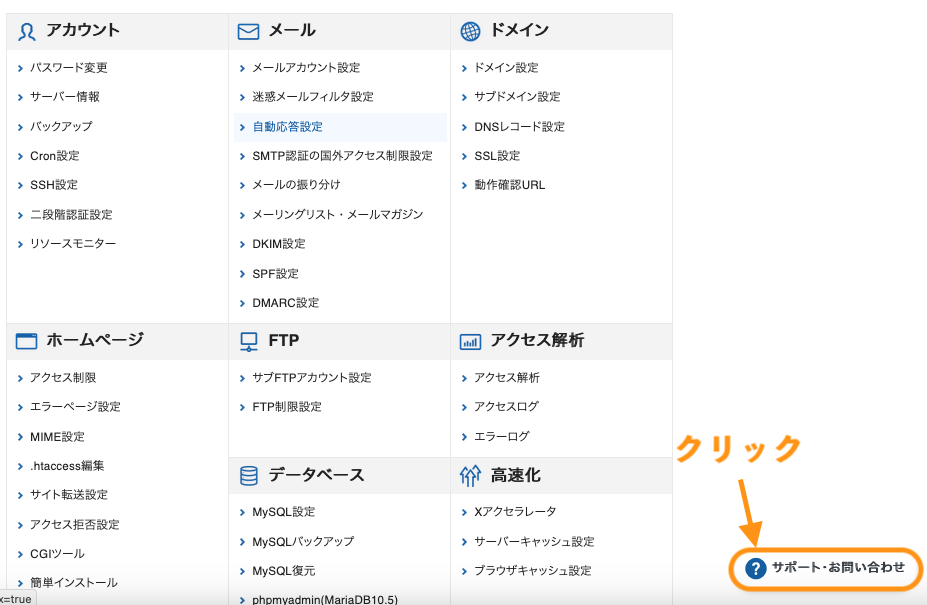Open サブFTPアカウント設定

pyautogui.click(x=311, y=378)
